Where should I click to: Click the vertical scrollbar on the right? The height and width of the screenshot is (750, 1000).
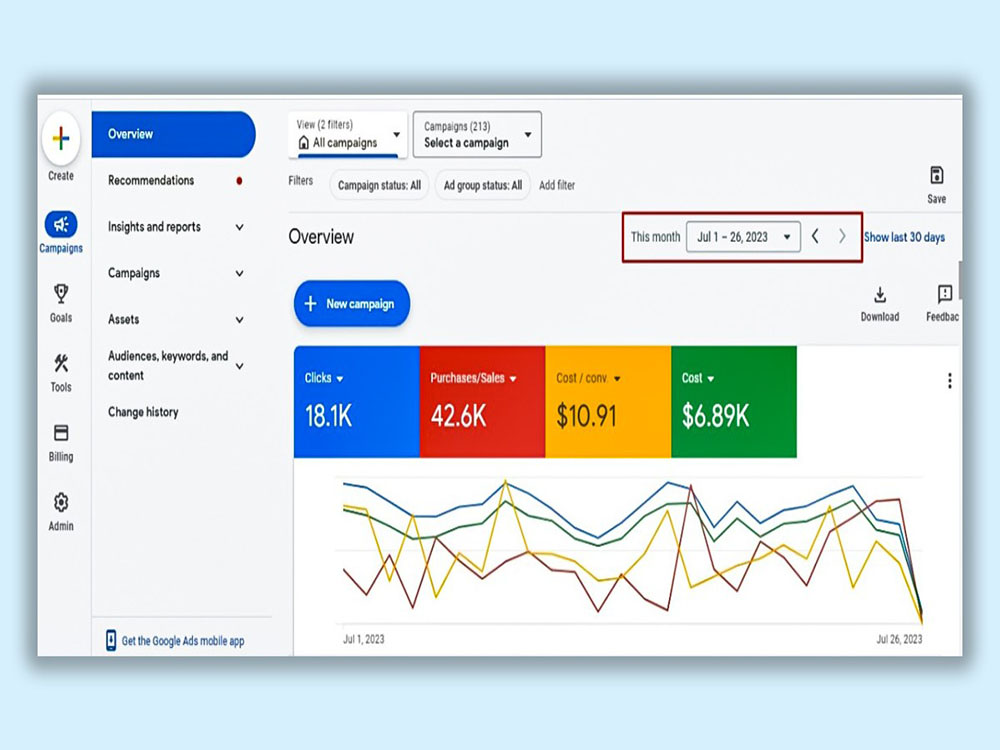(x=960, y=280)
